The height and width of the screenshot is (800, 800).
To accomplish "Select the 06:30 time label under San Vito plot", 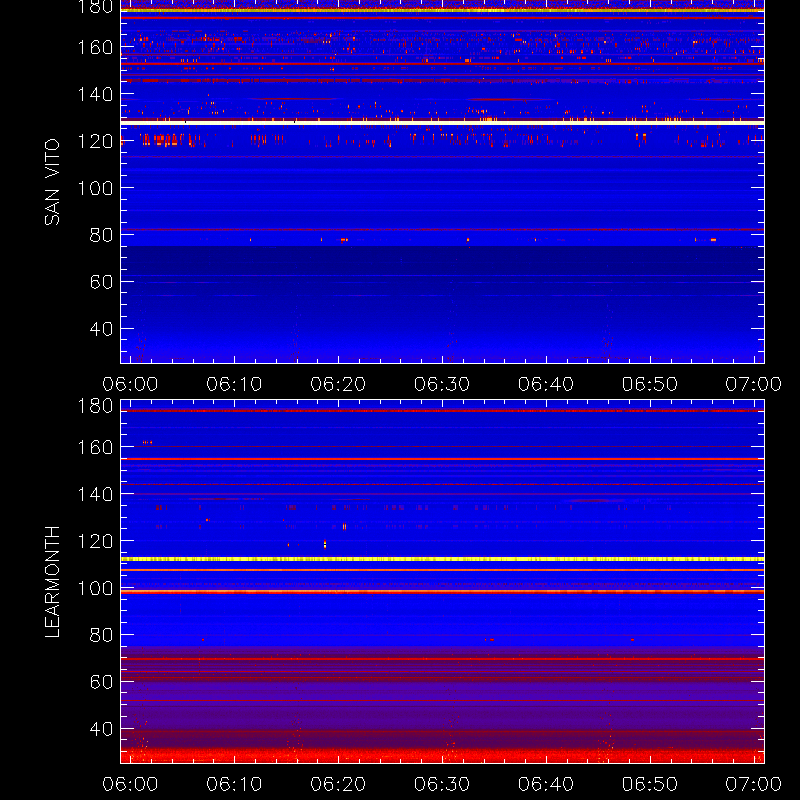I will pyautogui.click(x=442, y=384).
